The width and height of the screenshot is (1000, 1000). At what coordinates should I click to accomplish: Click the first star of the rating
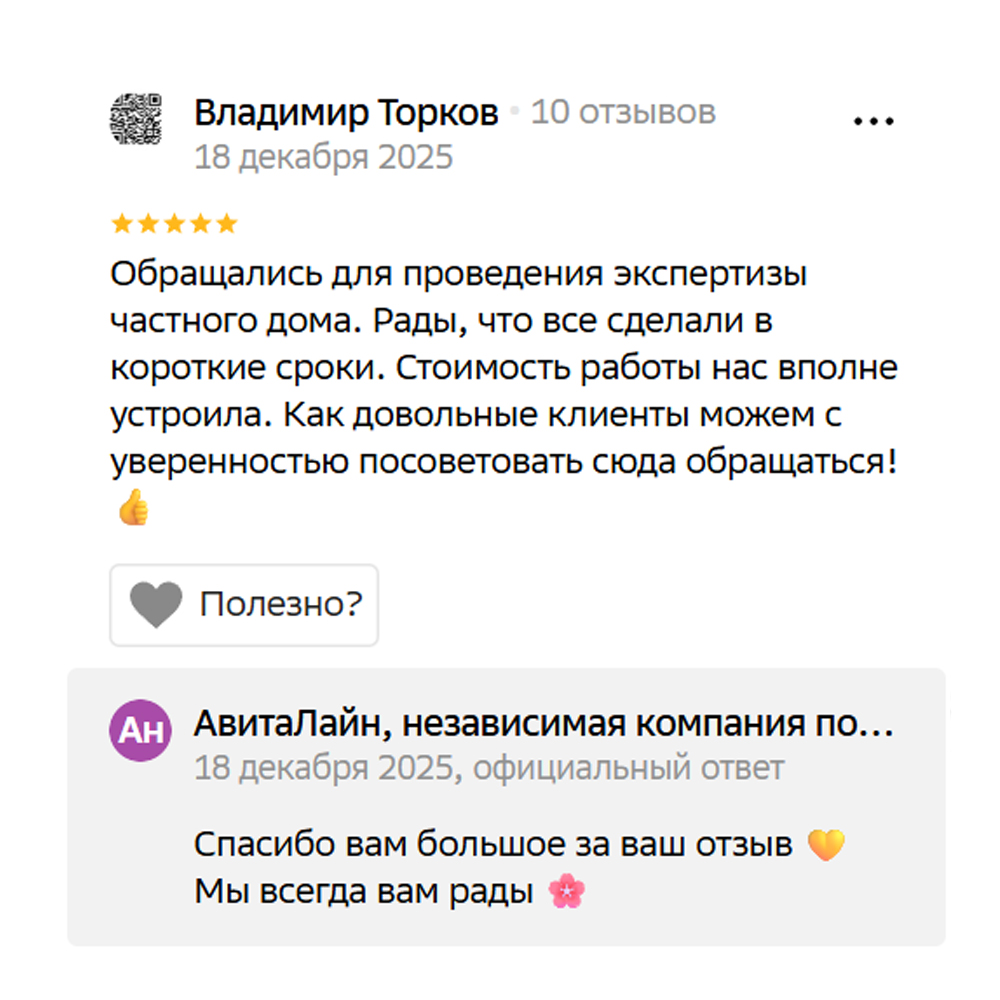[x=122, y=223]
